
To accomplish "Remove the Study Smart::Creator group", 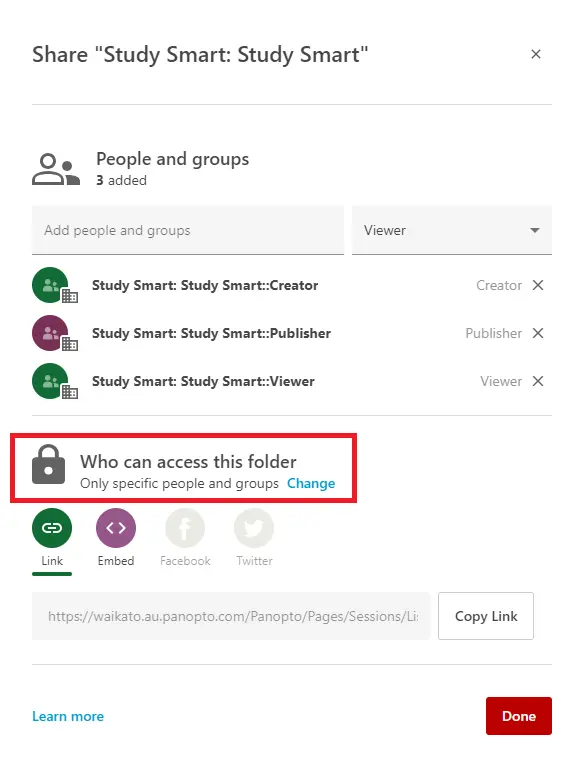I will point(538,285).
